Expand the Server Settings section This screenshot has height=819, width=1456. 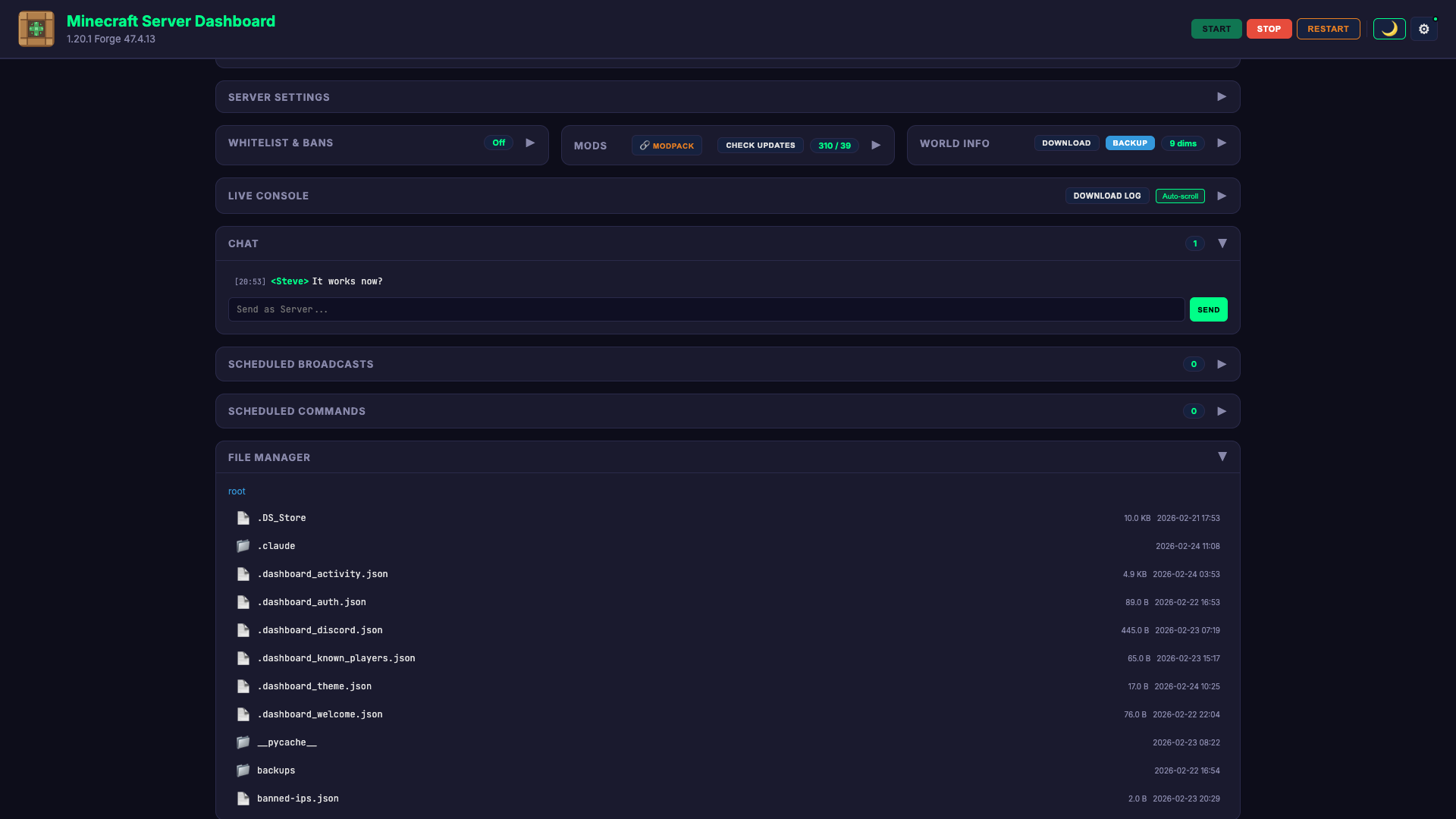[1221, 96]
